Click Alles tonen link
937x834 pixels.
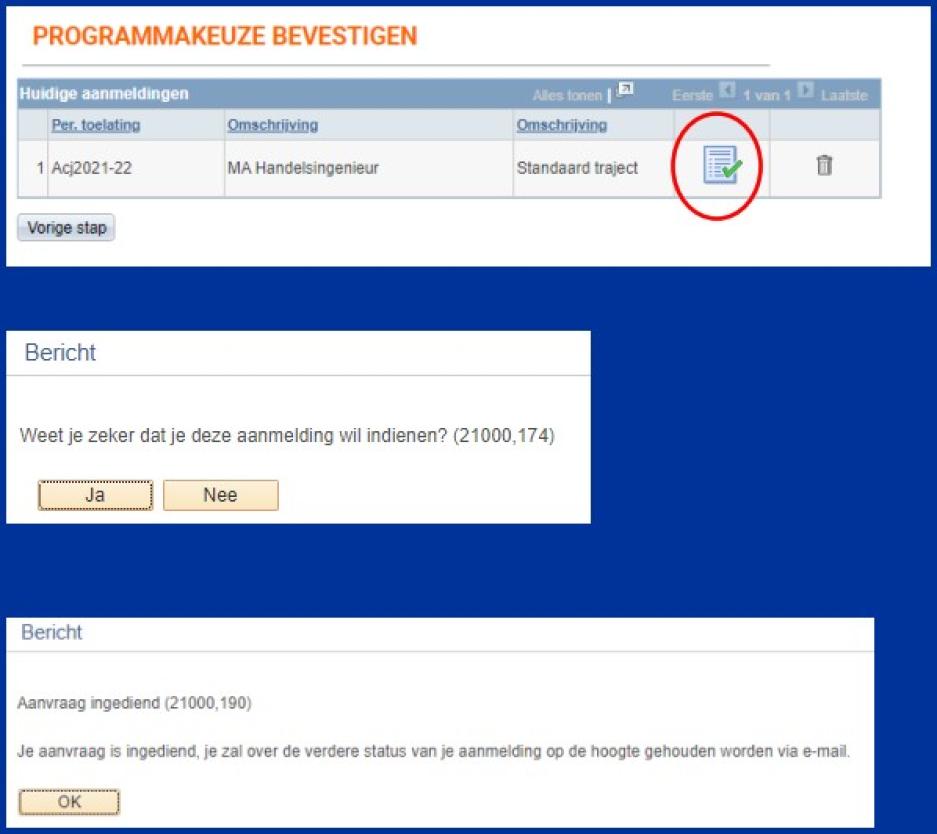point(567,95)
